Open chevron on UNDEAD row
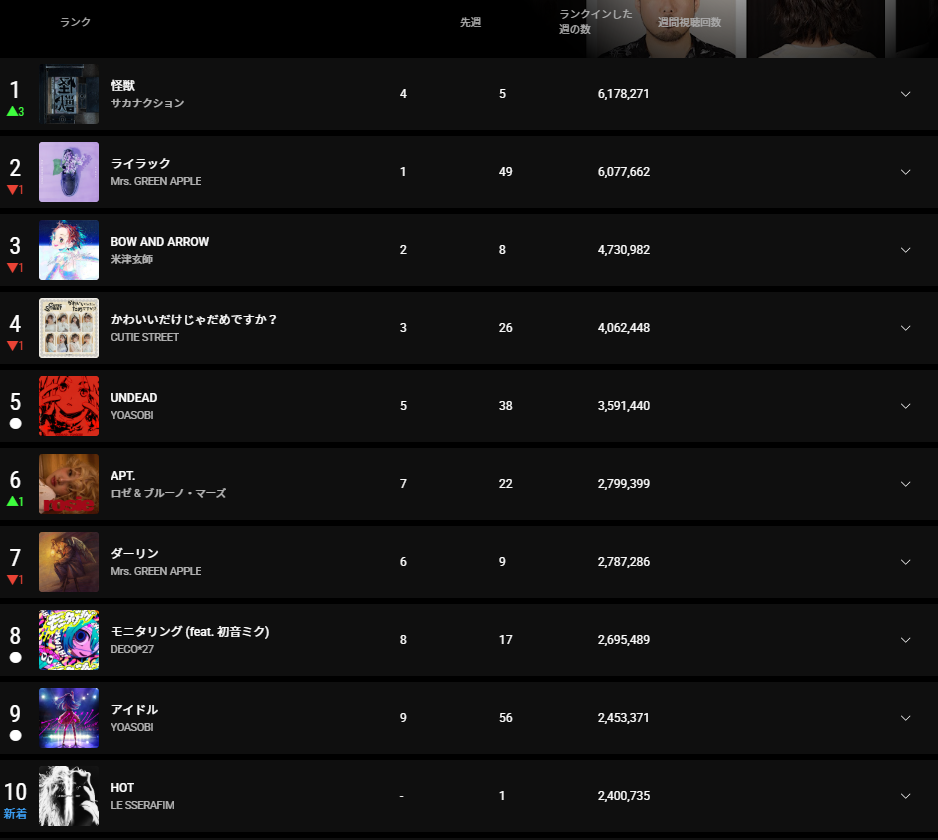Image resolution: width=938 pixels, height=840 pixels. coord(905,406)
